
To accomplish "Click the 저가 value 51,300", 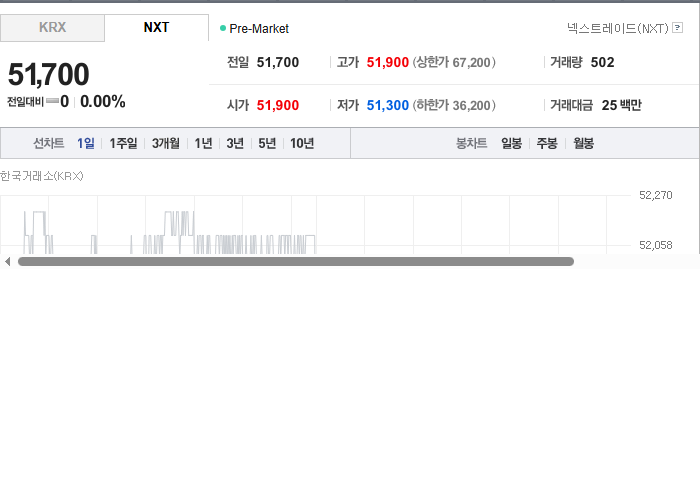I will click(x=388, y=105).
